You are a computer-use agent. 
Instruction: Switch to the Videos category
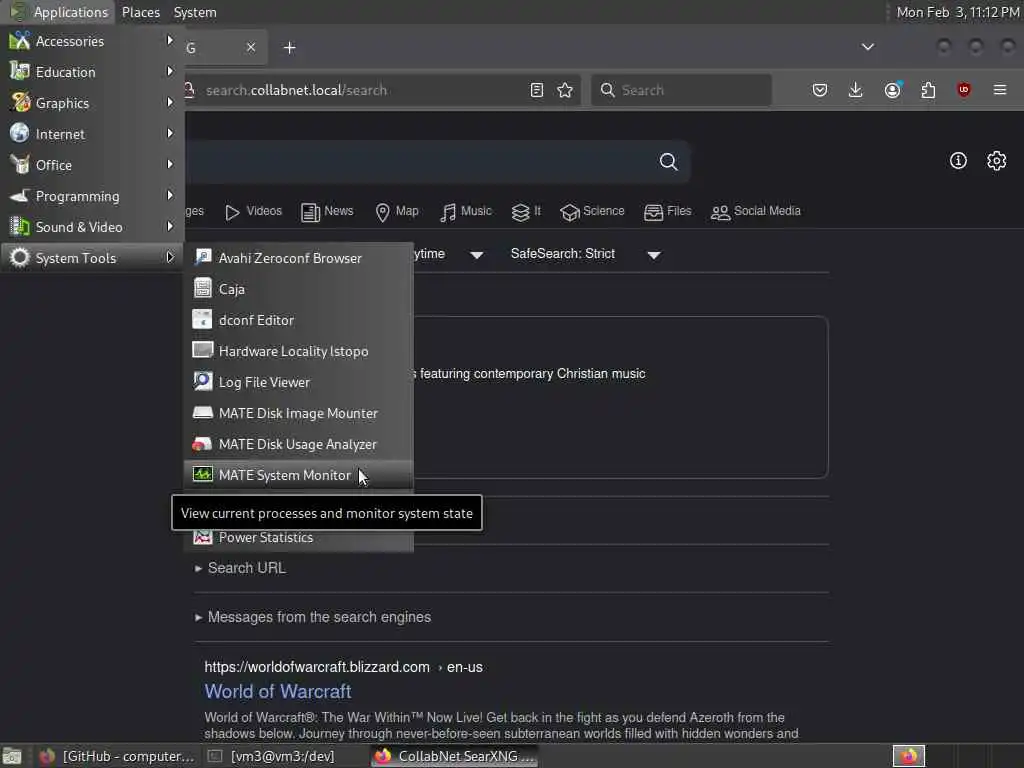(x=253, y=212)
